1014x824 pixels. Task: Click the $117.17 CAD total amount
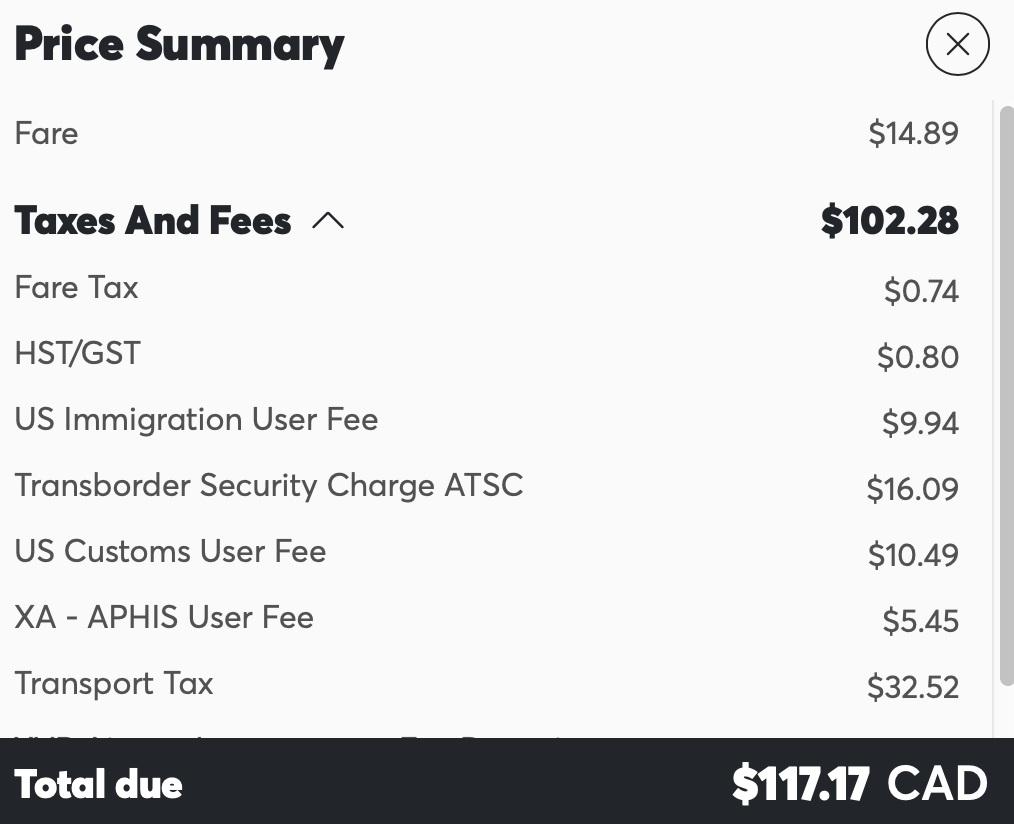859,784
